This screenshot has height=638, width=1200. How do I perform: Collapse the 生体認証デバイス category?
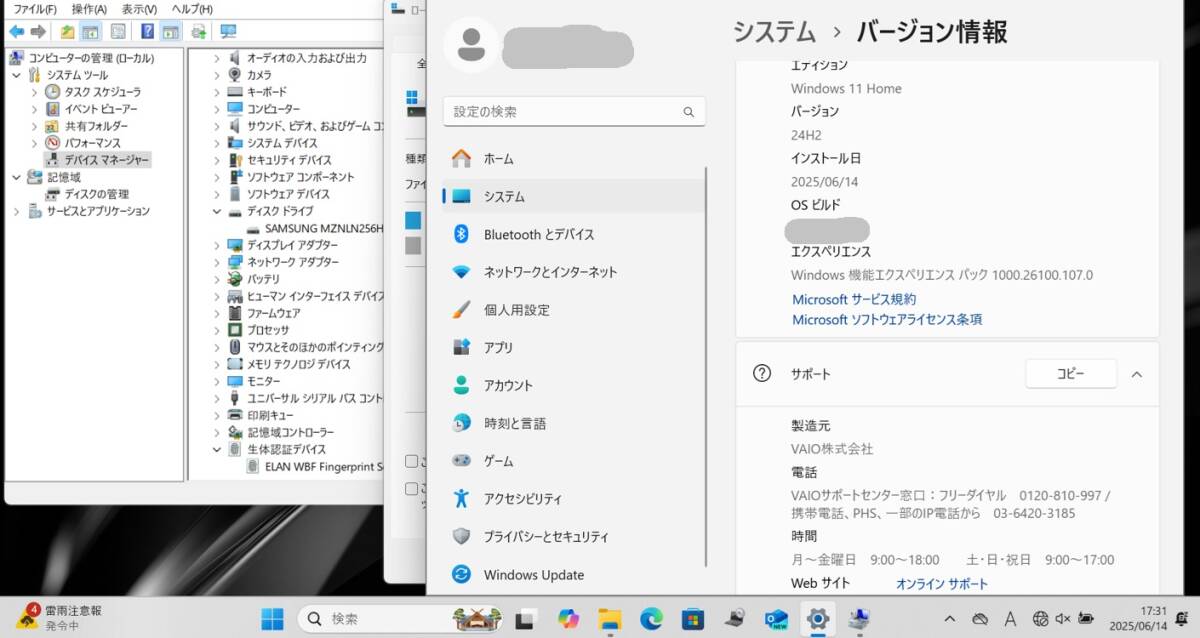[x=217, y=449]
